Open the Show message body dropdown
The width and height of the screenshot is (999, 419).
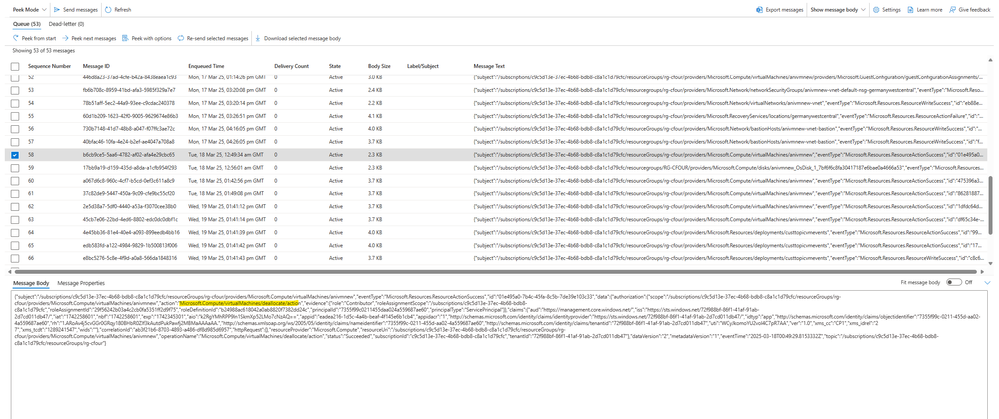[838, 10]
